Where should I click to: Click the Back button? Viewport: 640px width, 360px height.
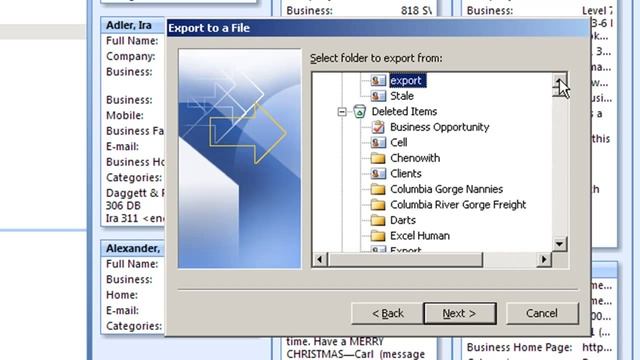(x=387, y=313)
